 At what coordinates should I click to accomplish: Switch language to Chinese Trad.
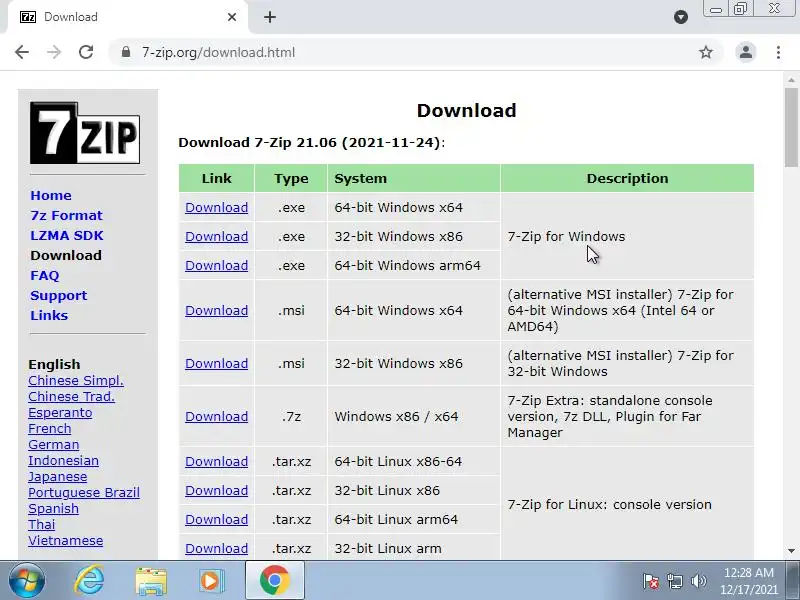coord(71,396)
